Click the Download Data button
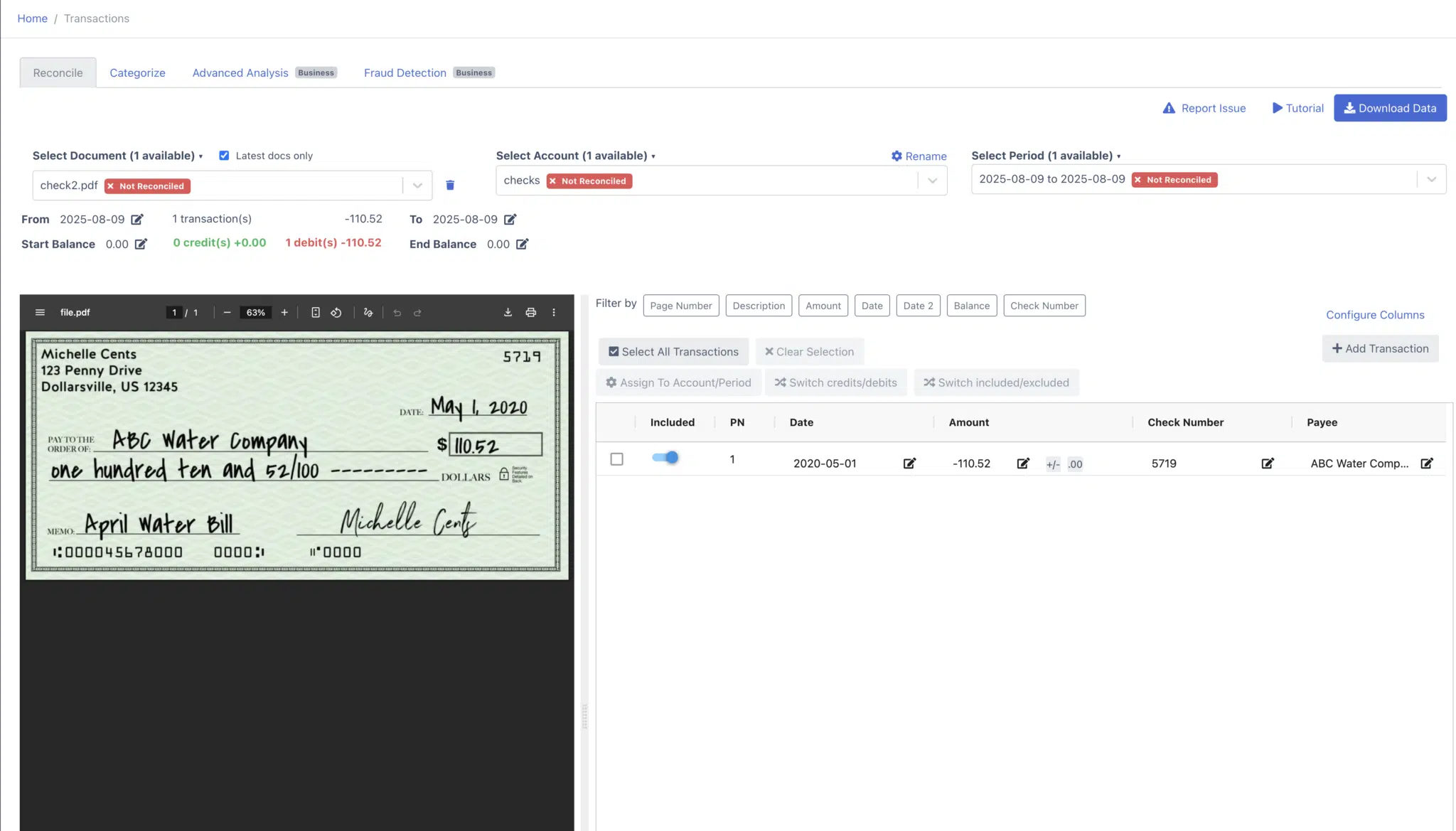Viewport: 1456px width, 831px height. tap(1390, 108)
